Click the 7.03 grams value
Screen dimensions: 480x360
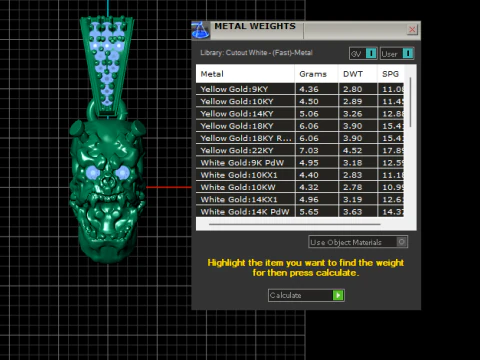309,150
